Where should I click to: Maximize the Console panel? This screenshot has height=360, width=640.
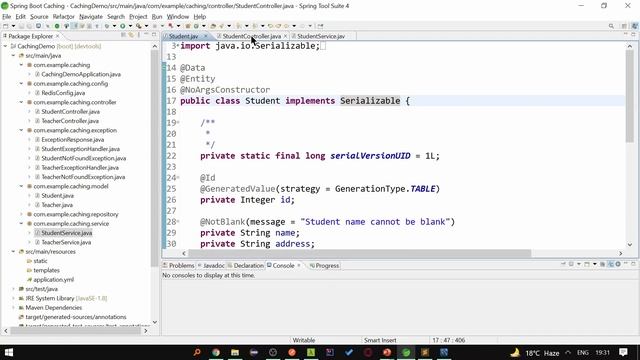coord(633,264)
